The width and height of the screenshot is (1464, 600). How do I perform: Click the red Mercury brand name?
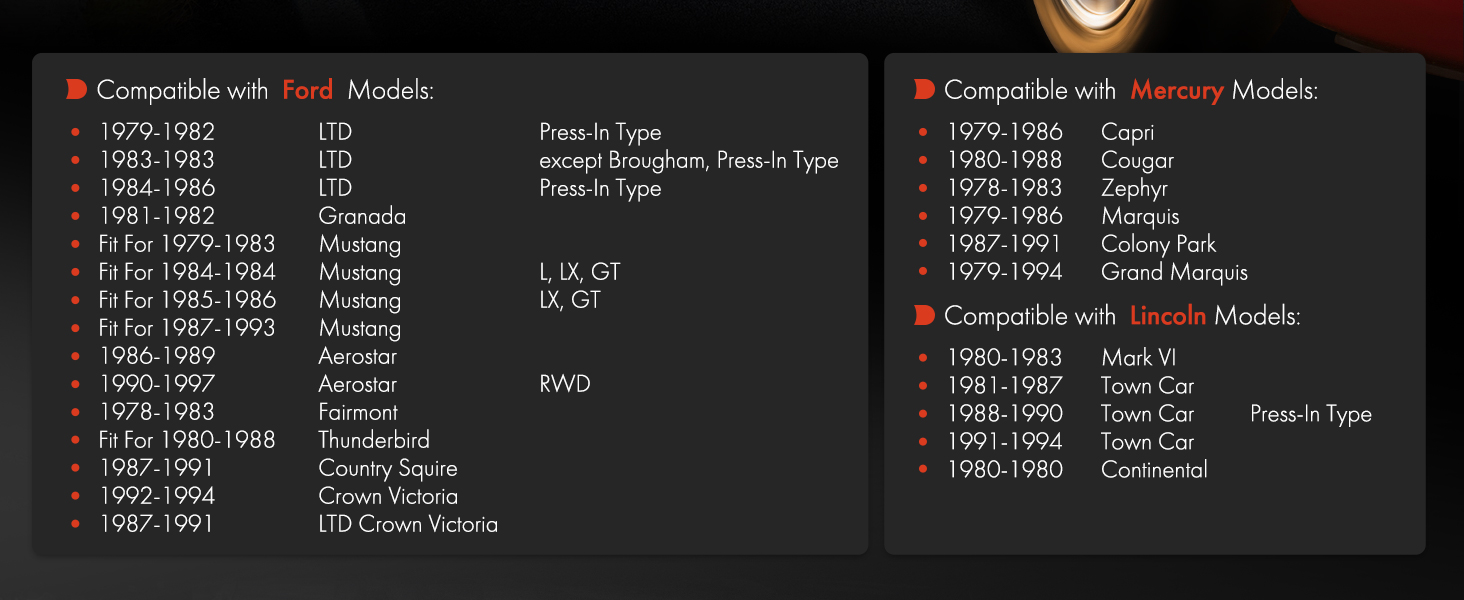1177,91
